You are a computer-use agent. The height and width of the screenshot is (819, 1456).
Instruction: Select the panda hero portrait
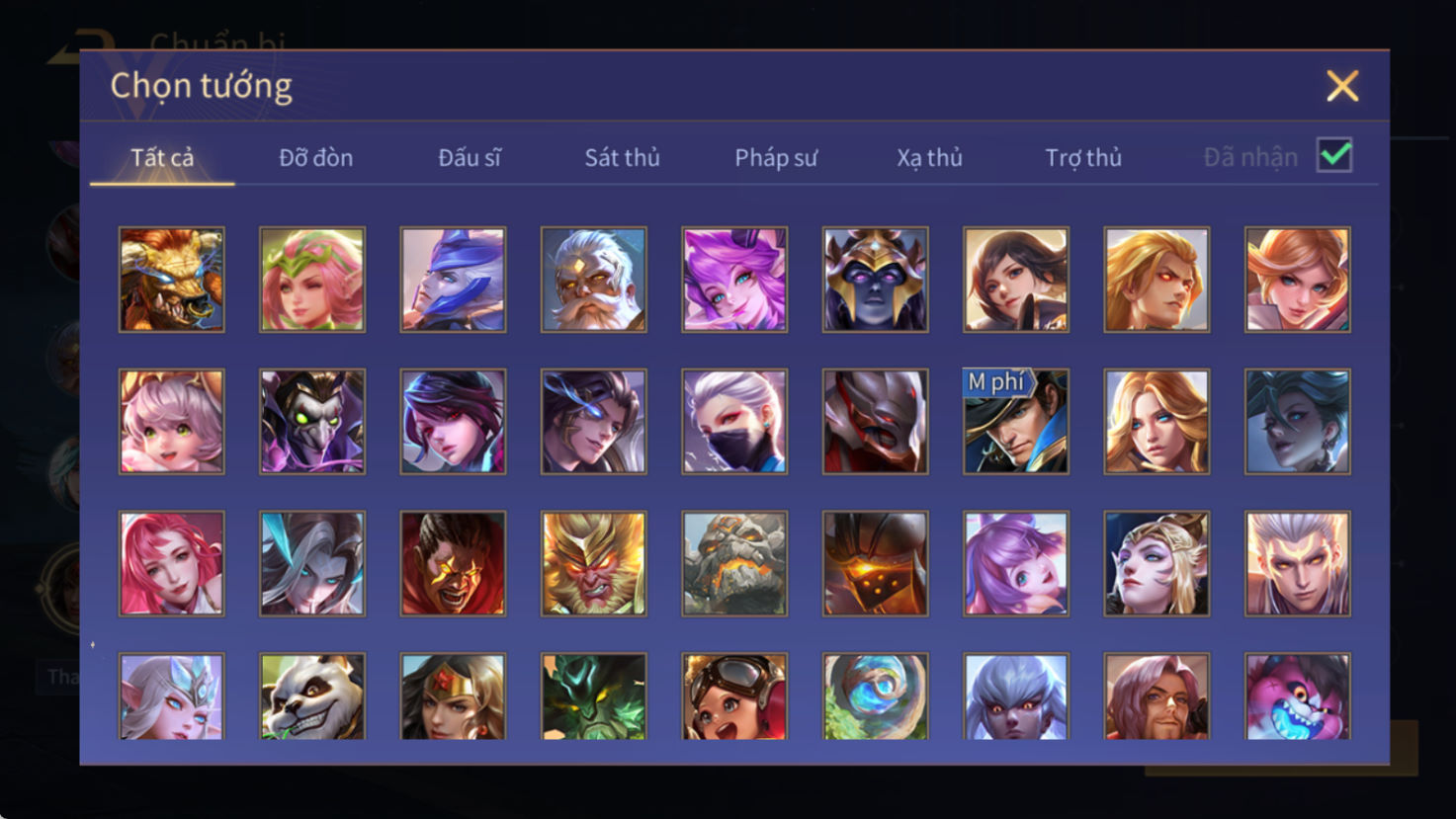coord(312,696)
